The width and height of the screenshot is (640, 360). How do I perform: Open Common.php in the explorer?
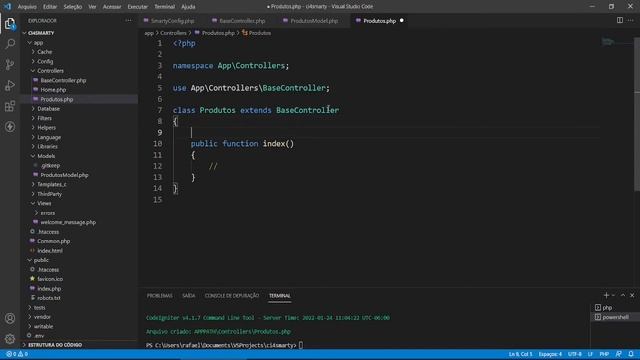tap(53, 241)
